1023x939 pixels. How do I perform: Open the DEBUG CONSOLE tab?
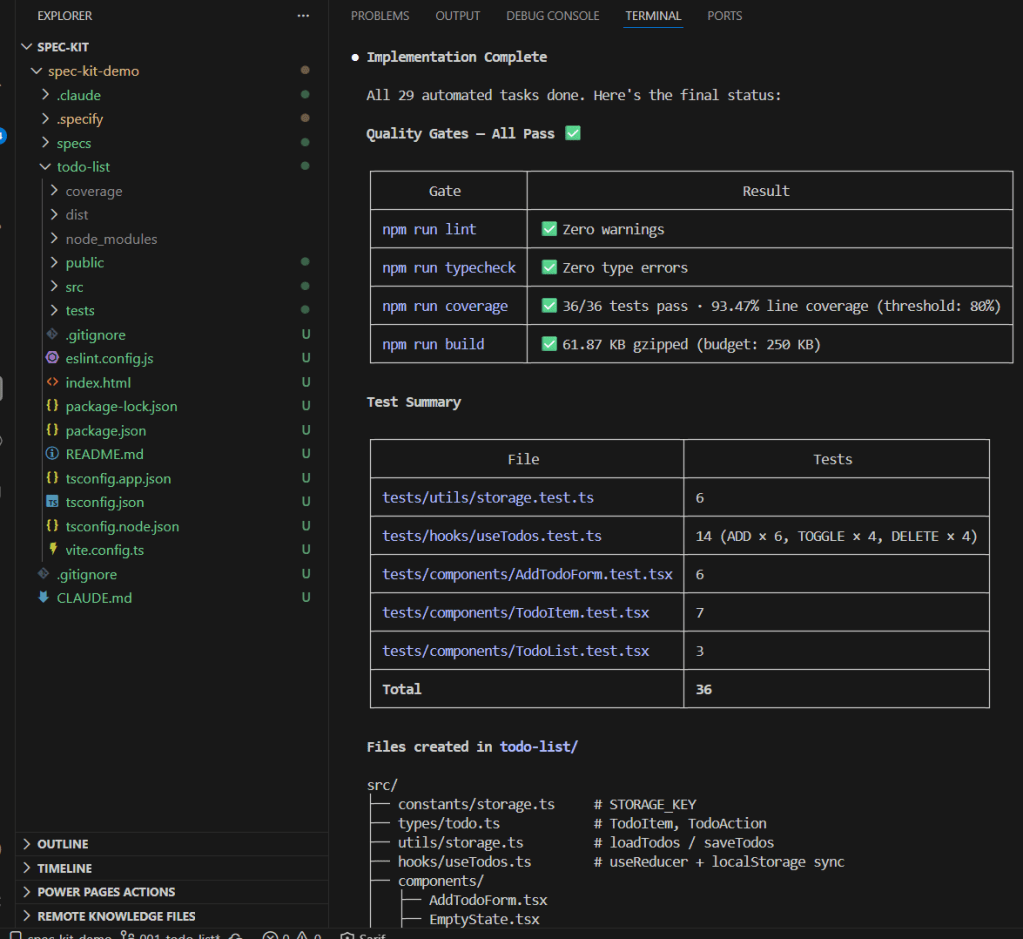pyautogui.click(x=552, y=16)
